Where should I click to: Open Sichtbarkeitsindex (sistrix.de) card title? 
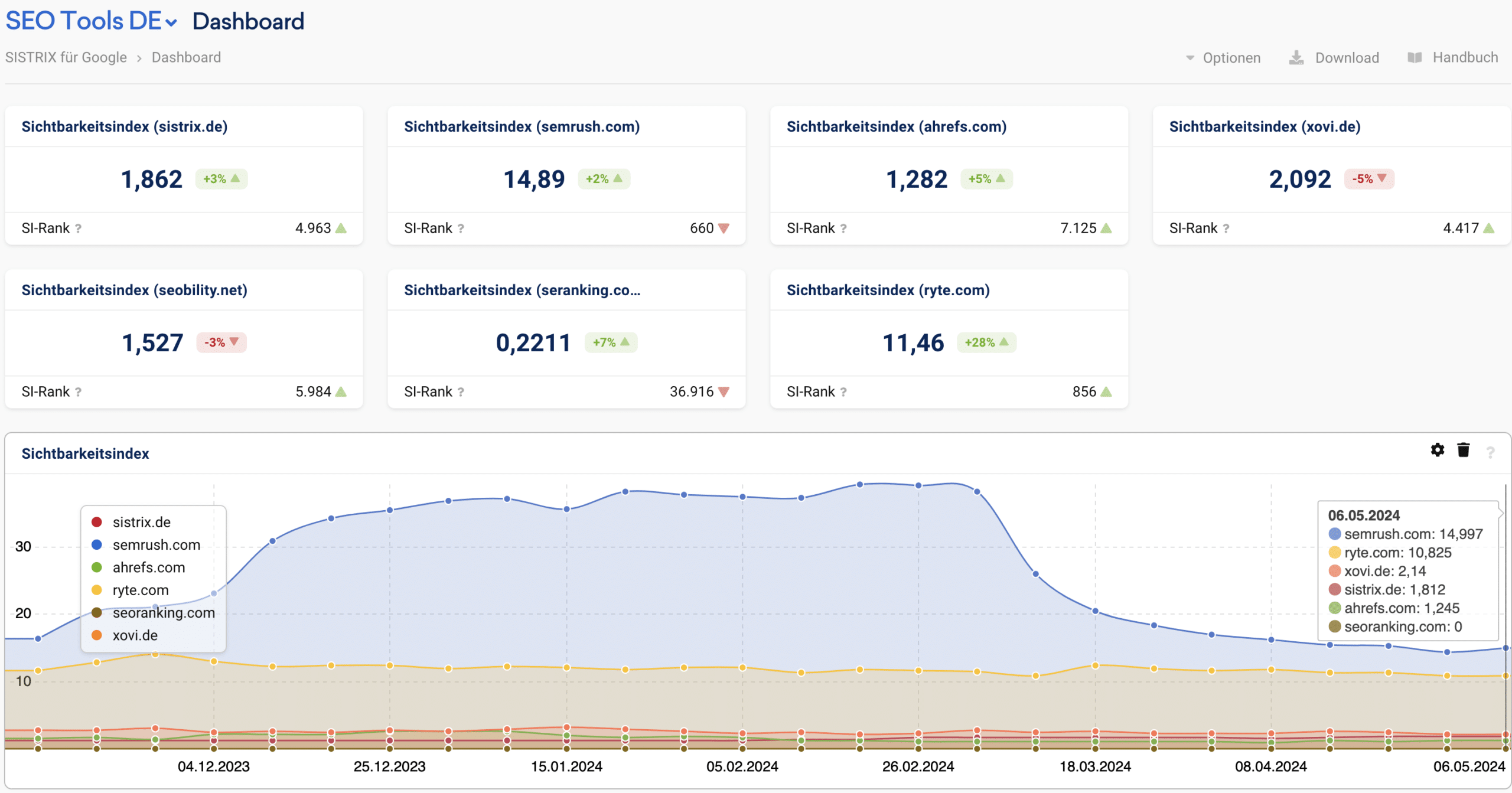(125, 127)
